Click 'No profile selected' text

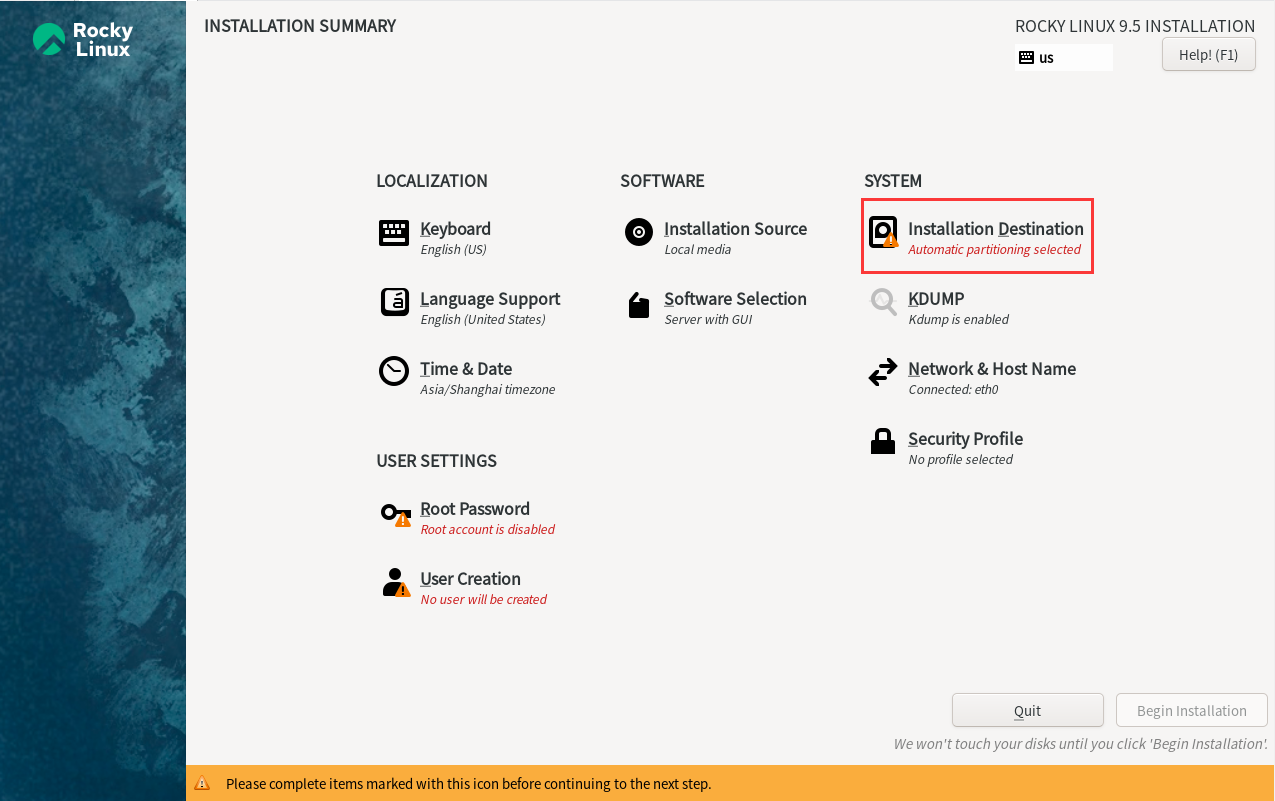960,460
